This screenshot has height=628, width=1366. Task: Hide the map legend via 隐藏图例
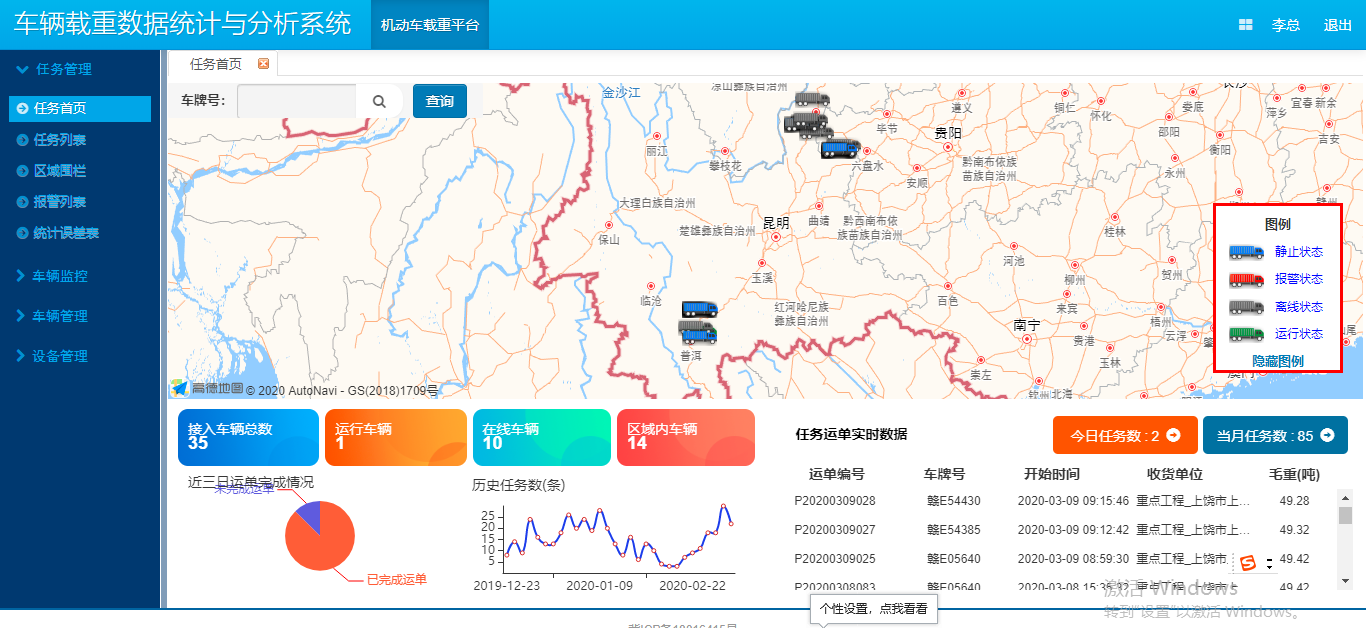point(1277,361)
